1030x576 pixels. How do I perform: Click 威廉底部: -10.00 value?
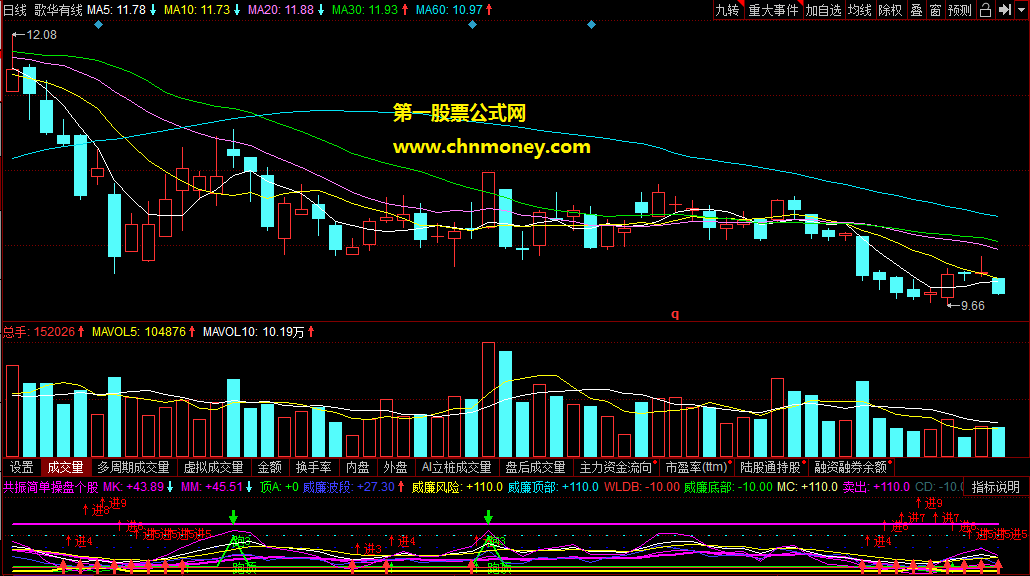(728, 487)
